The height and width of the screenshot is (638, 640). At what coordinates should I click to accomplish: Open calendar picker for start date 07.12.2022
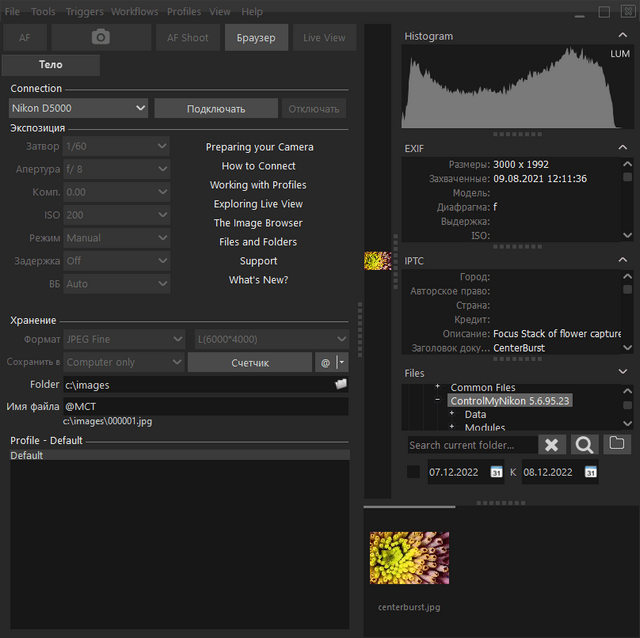[497, 472]
